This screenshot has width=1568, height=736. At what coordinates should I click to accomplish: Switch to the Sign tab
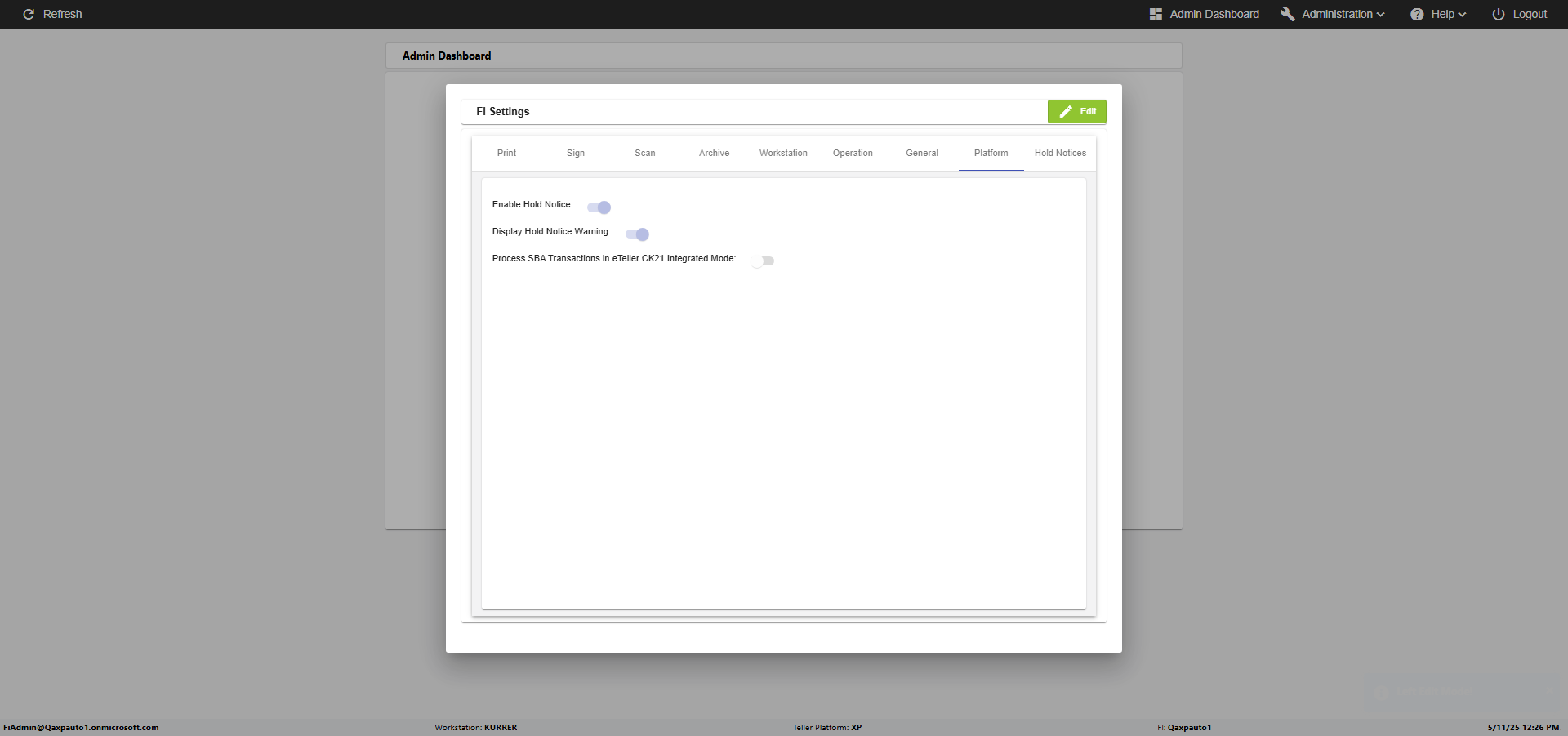[576, 154]
